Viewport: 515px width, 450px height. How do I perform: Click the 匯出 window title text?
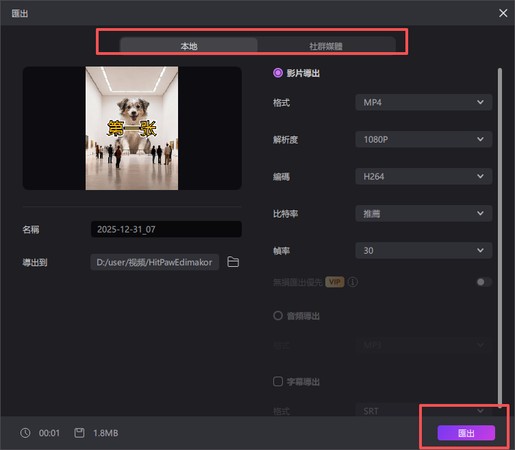pos(20,13)
